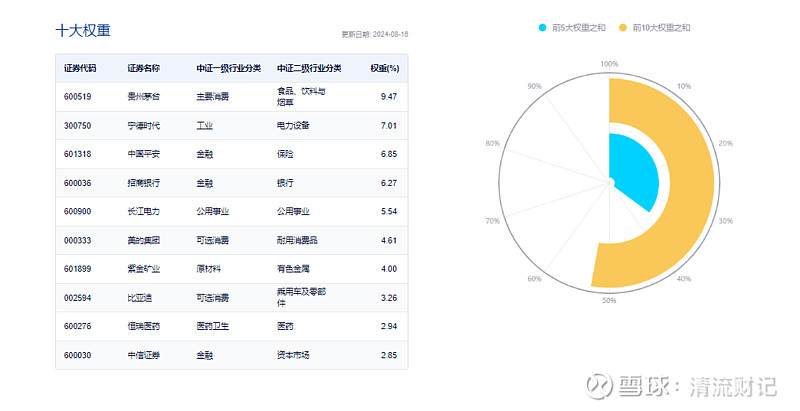Image resolution: width=800 pixels, height=411 pixels.
Task: Click the weight value 4.61
Action: click(389, 241)
